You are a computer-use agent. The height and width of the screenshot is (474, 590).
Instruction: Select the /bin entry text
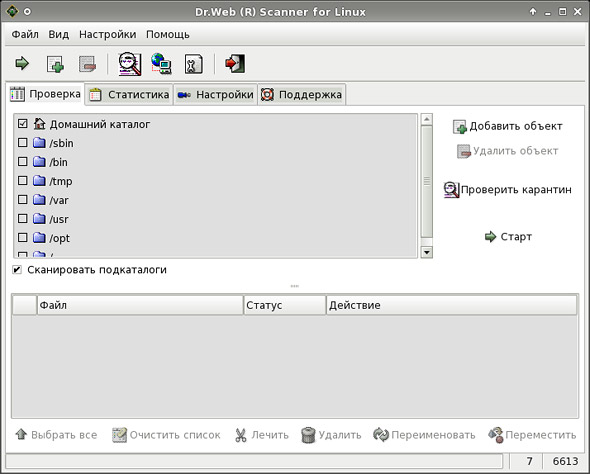click(58, 162)
